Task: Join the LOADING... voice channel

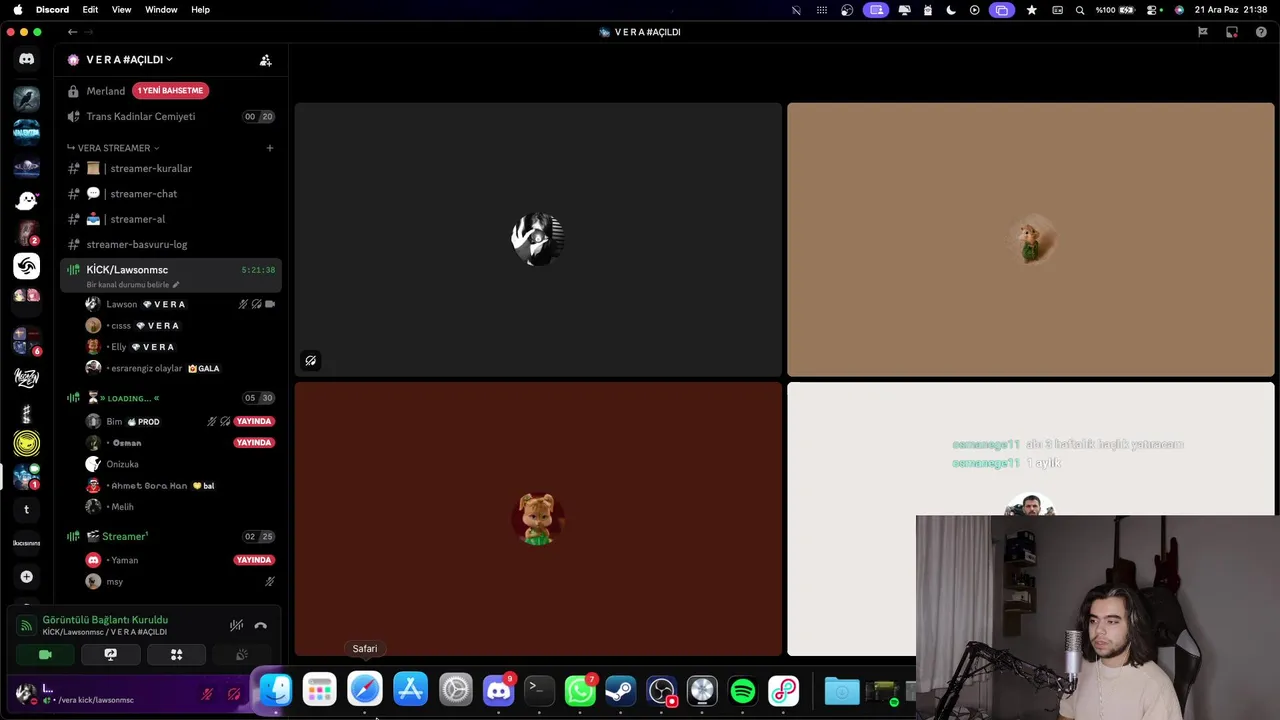Action: click(x=171, y=398)
